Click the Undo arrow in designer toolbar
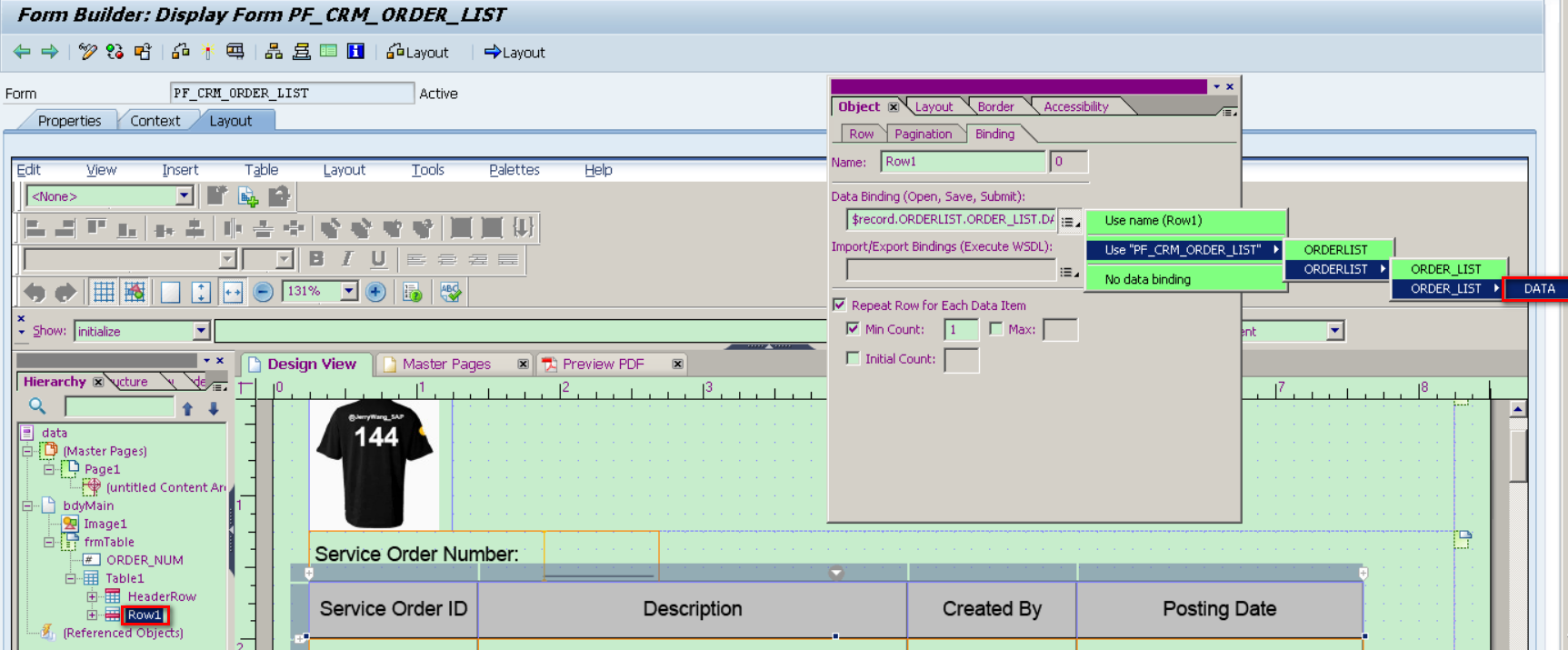The width and height of the screenshot is (1568, 650). point(35,292)
